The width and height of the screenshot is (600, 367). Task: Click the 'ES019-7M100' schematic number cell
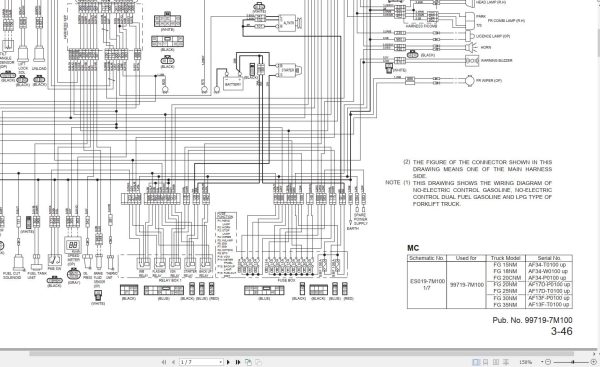click(427, 281)
